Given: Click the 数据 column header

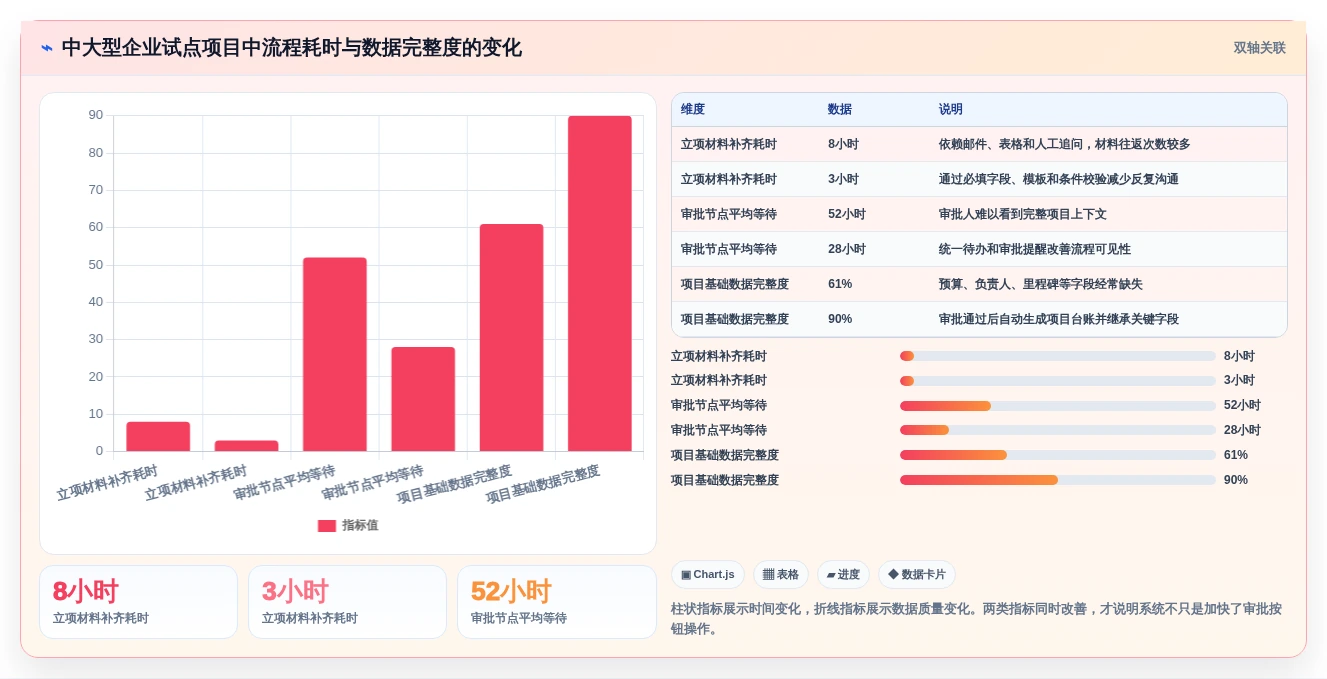Looking at the screenshot, I should (840, 109).
